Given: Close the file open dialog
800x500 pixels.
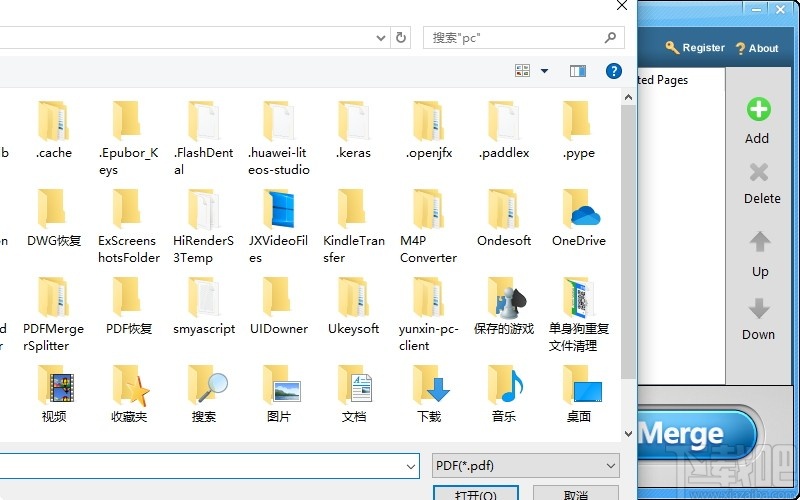Looking at the screenshot, I should (622, 5).
